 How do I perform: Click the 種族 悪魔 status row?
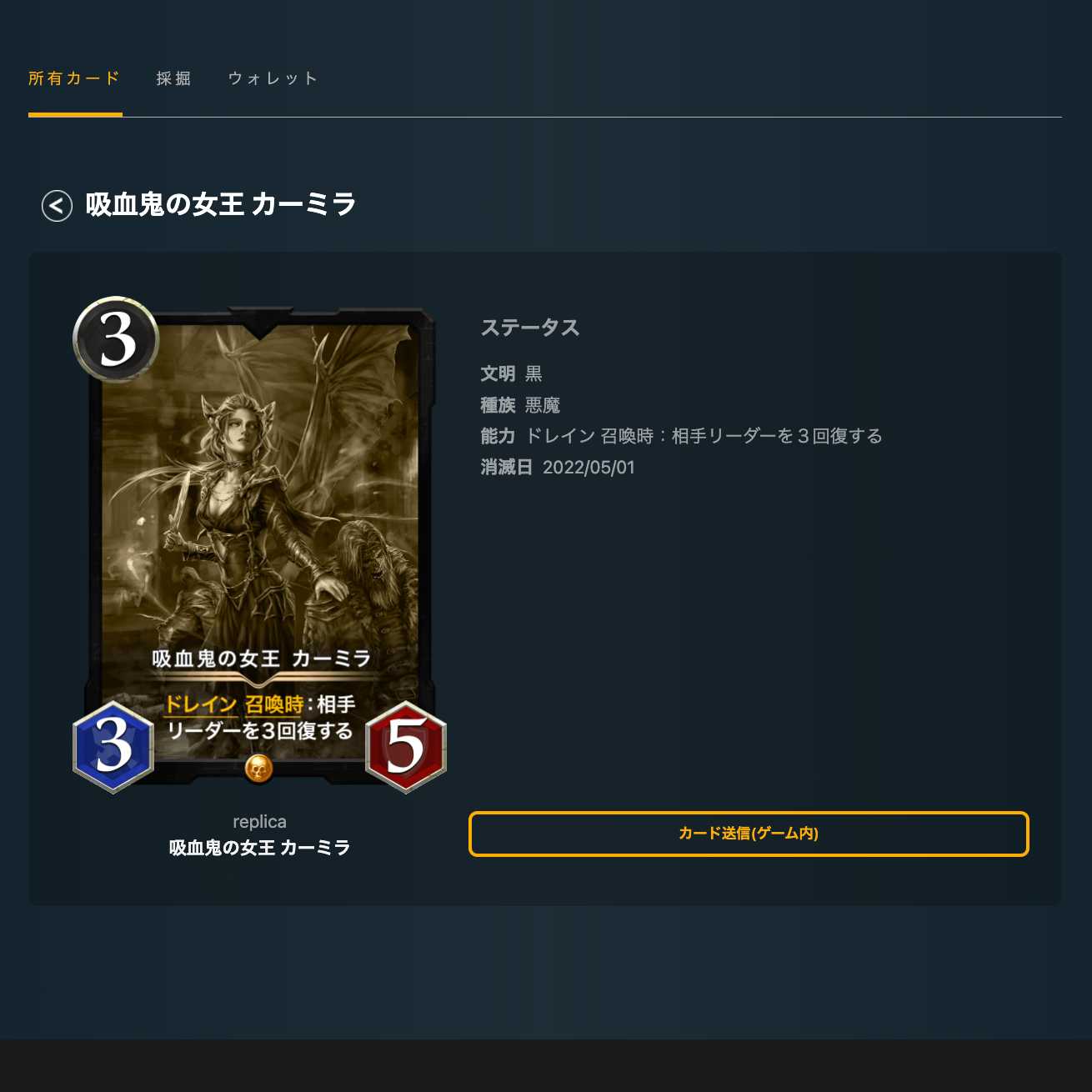[x=520, y=405]
